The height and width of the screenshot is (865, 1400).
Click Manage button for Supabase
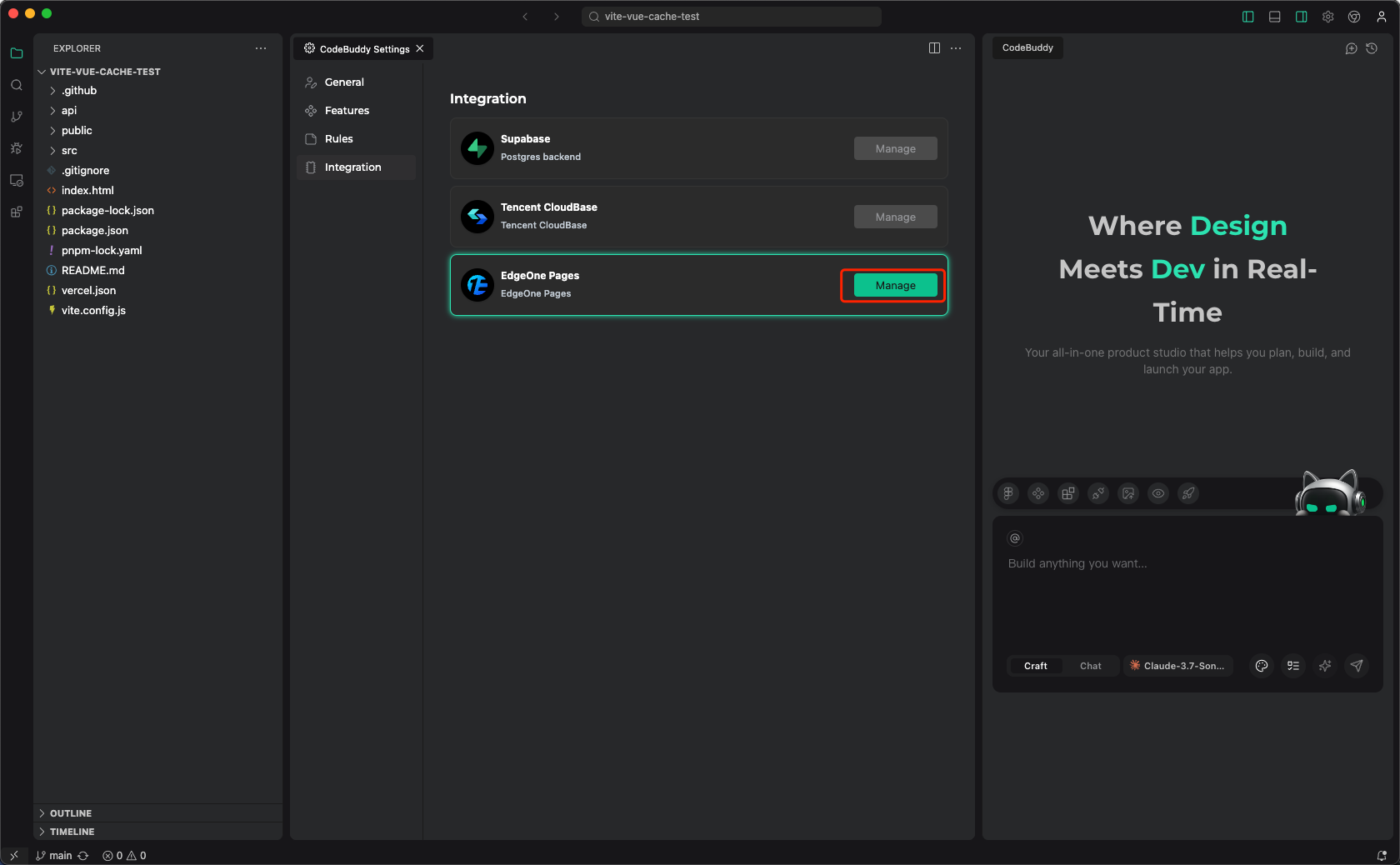(895, 149)
